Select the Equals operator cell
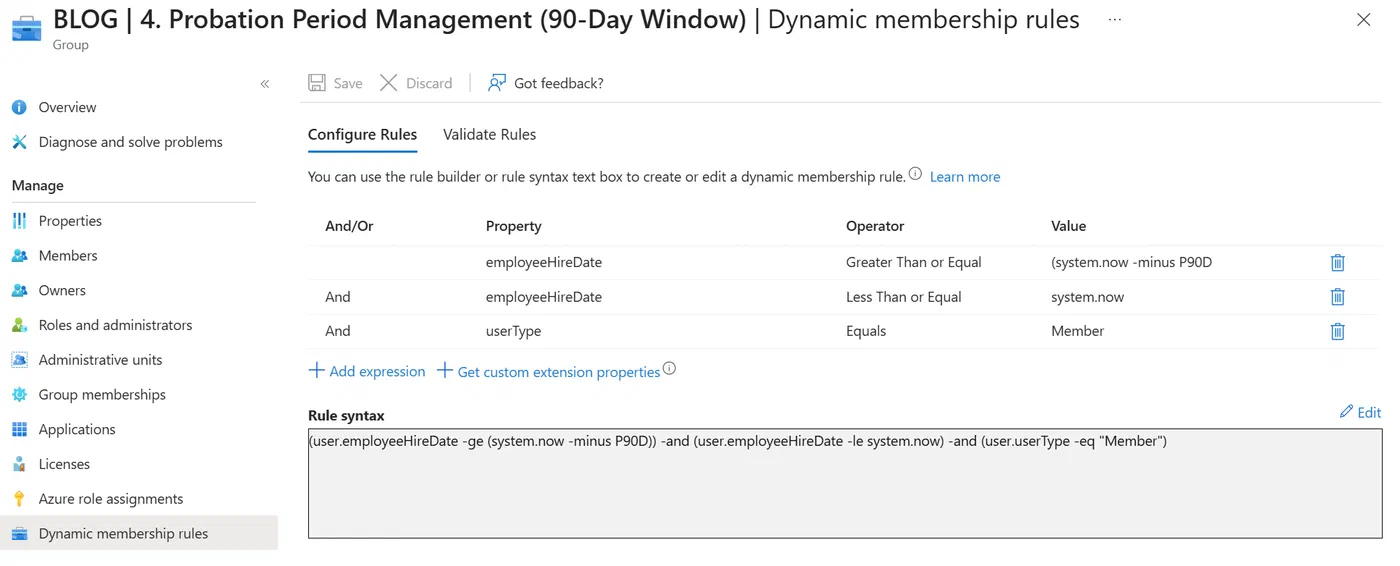The image size is (1400, 566). click(866, 331)
